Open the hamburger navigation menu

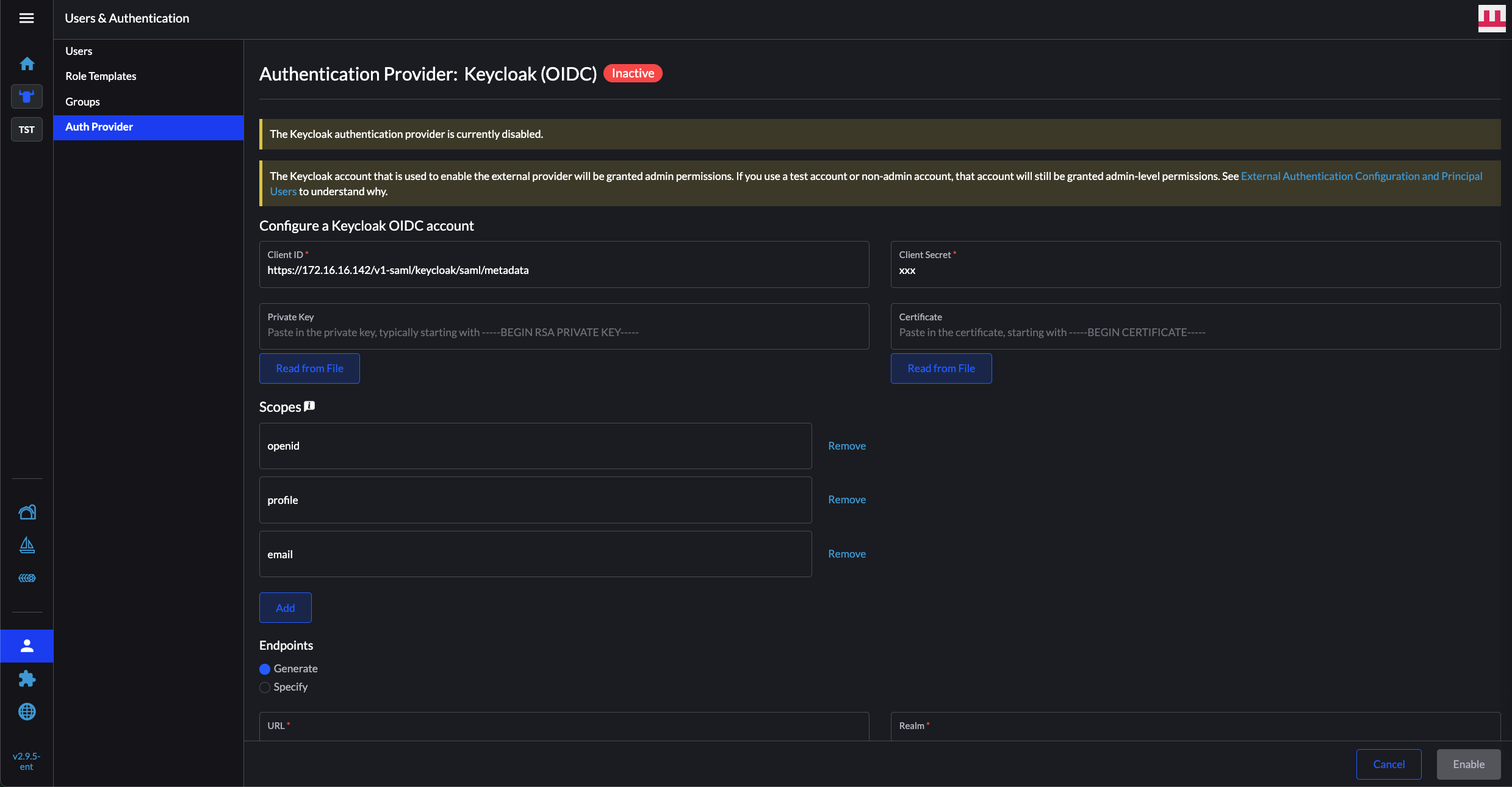[x=26, y=18]
